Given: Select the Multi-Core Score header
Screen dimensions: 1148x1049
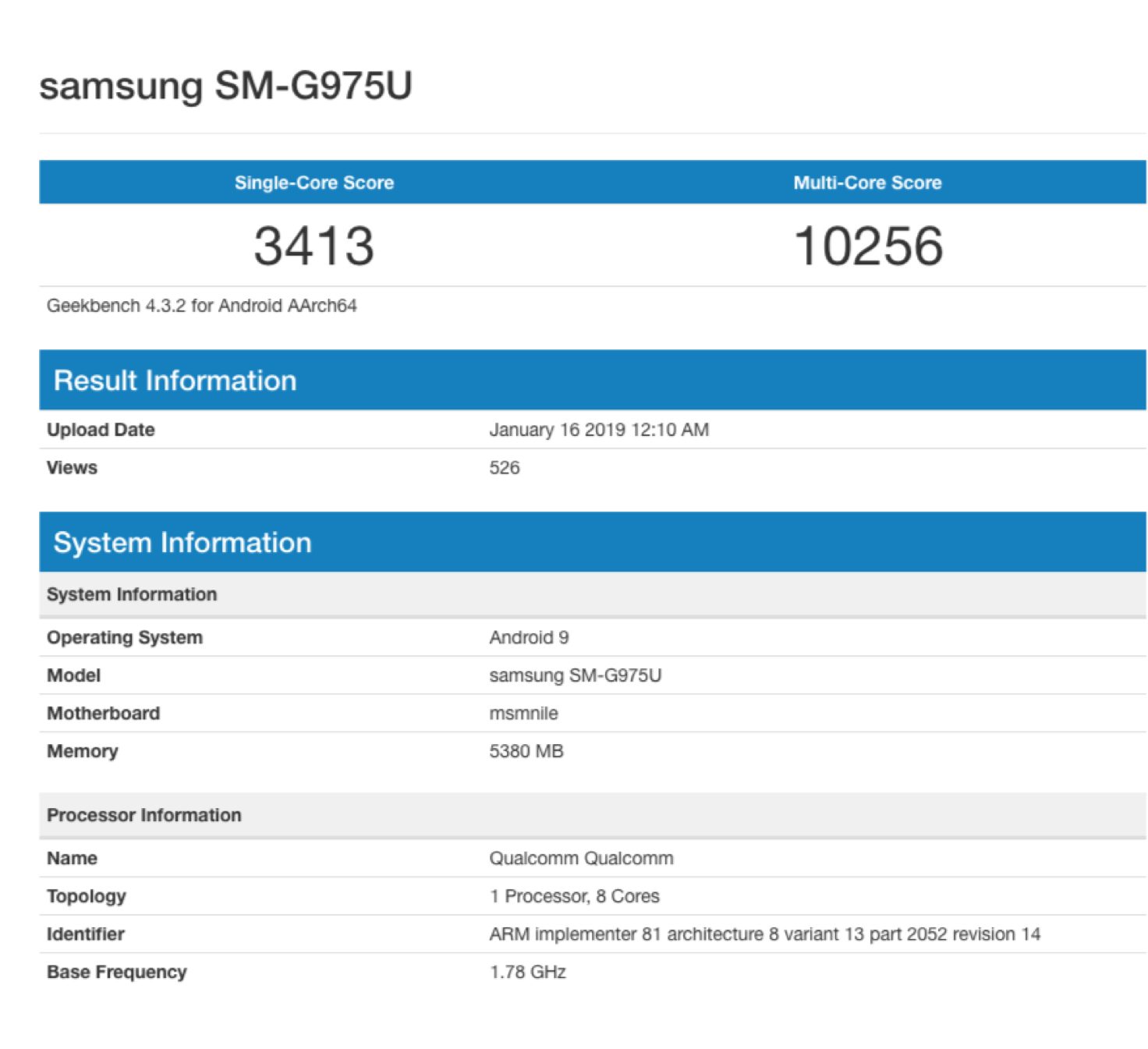Looking at the screenshot, I should (x=867, y=183).
